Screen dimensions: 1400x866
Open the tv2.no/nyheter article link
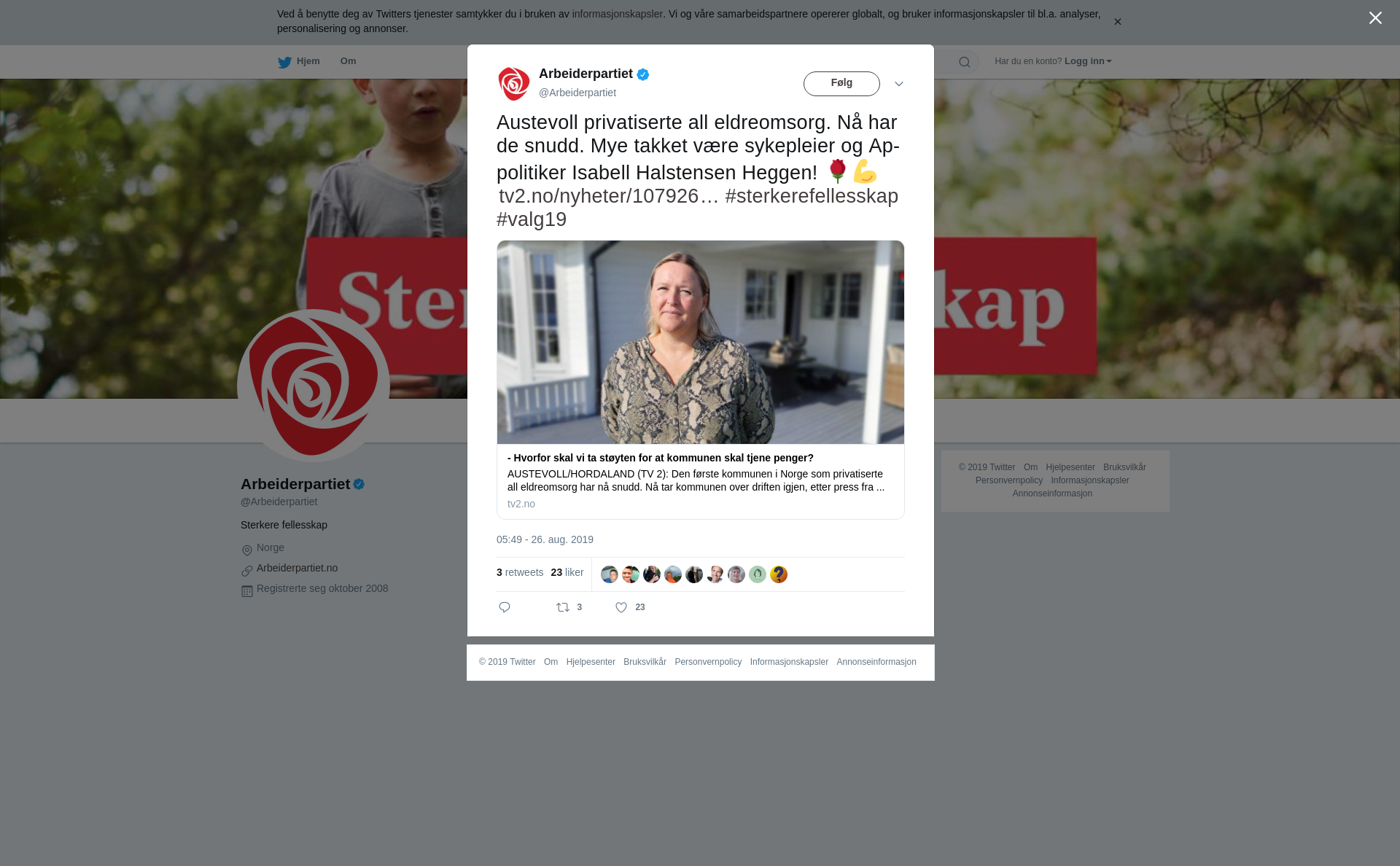point(609,196)
